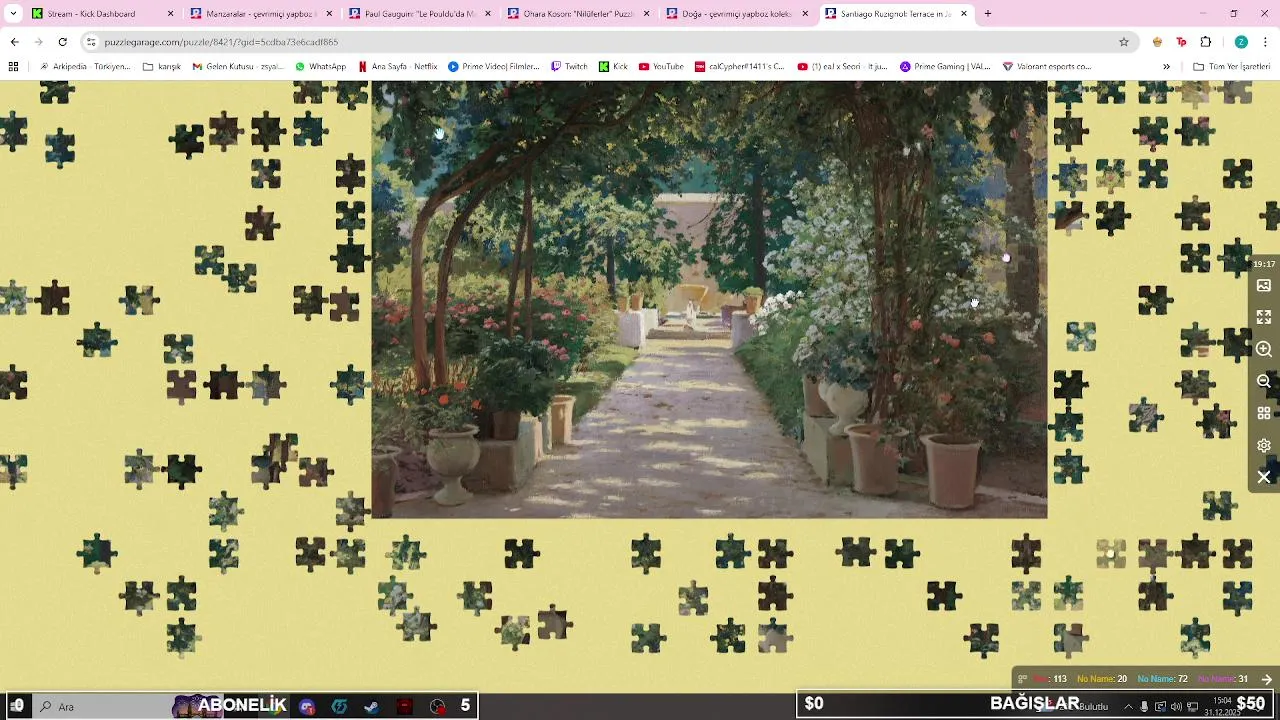Close the Paul Gauguin tab
This screenshot has height=720, width=1280.
488,14
